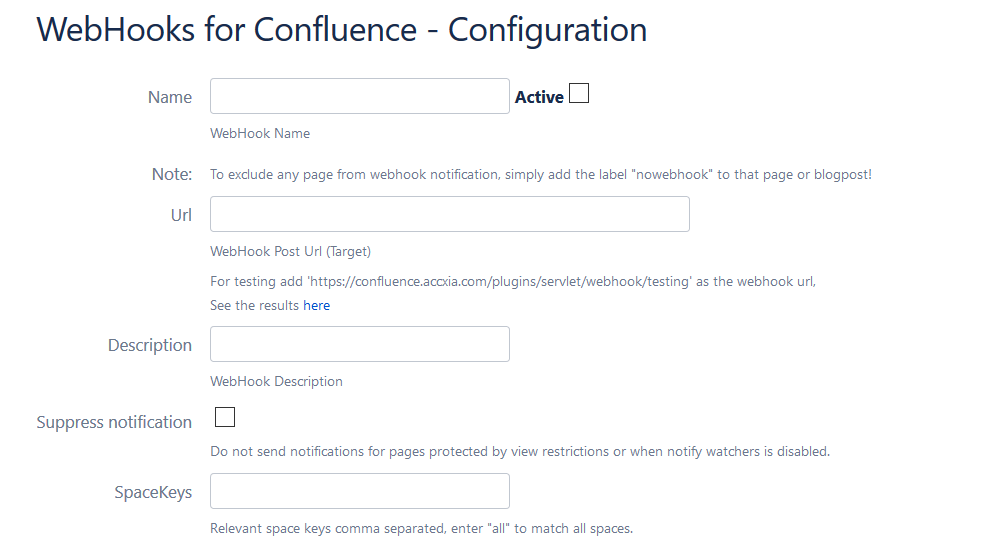1002x557 pixels.
Task: Enable the Active checkbox
Action: coord(579,94)
